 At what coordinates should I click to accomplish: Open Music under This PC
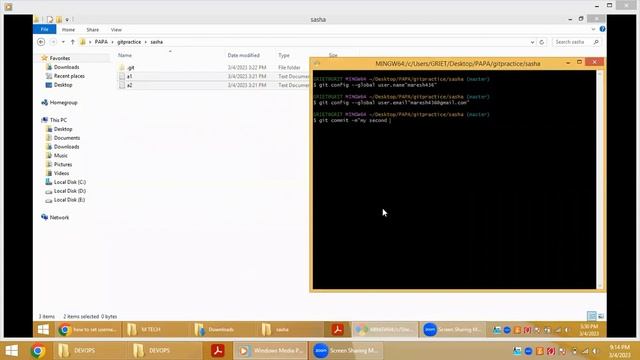(x=60, y=156)
